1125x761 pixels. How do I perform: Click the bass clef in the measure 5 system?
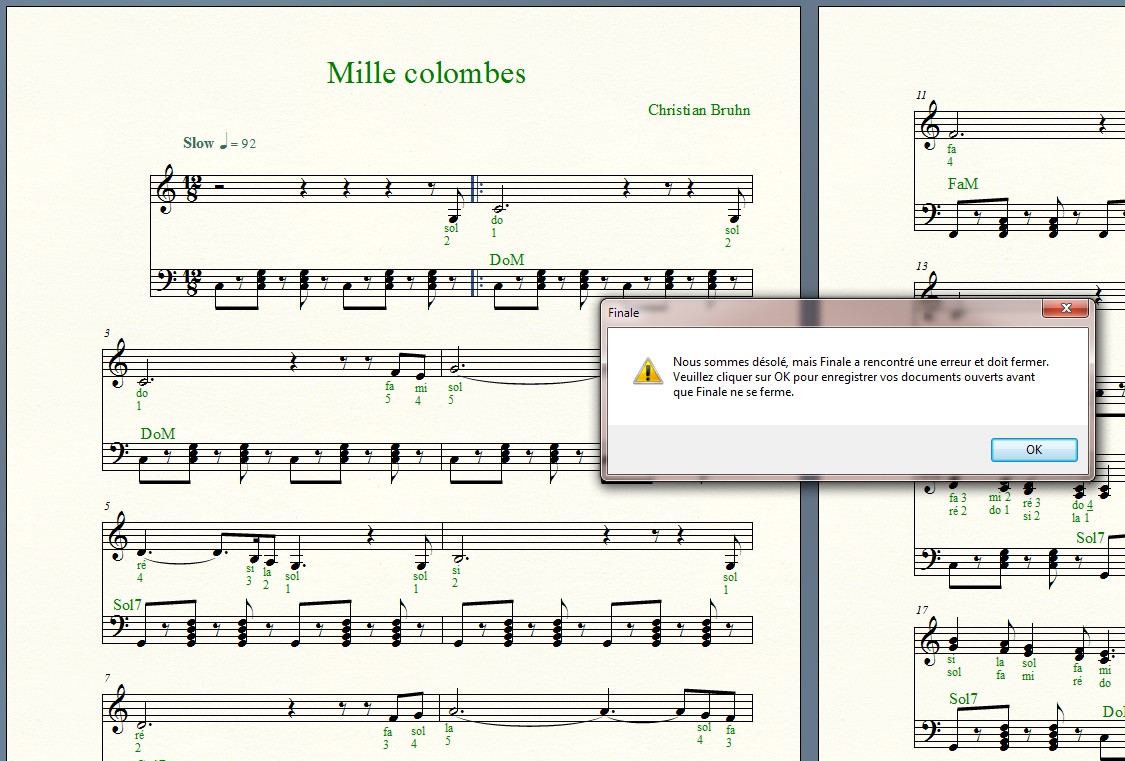pos(118,629)
